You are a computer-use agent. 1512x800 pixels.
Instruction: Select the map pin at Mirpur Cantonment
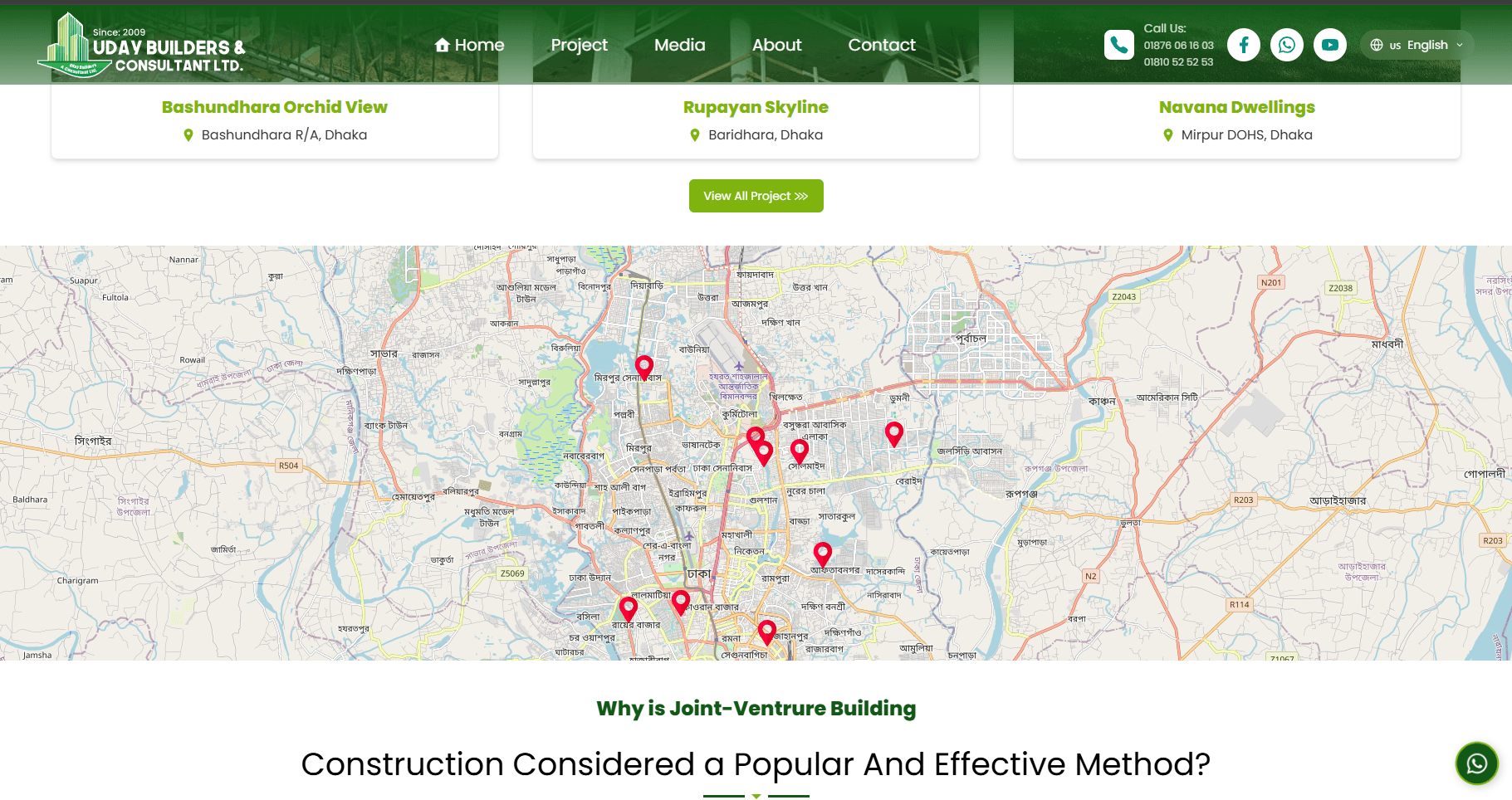click(x=644, y=368)
